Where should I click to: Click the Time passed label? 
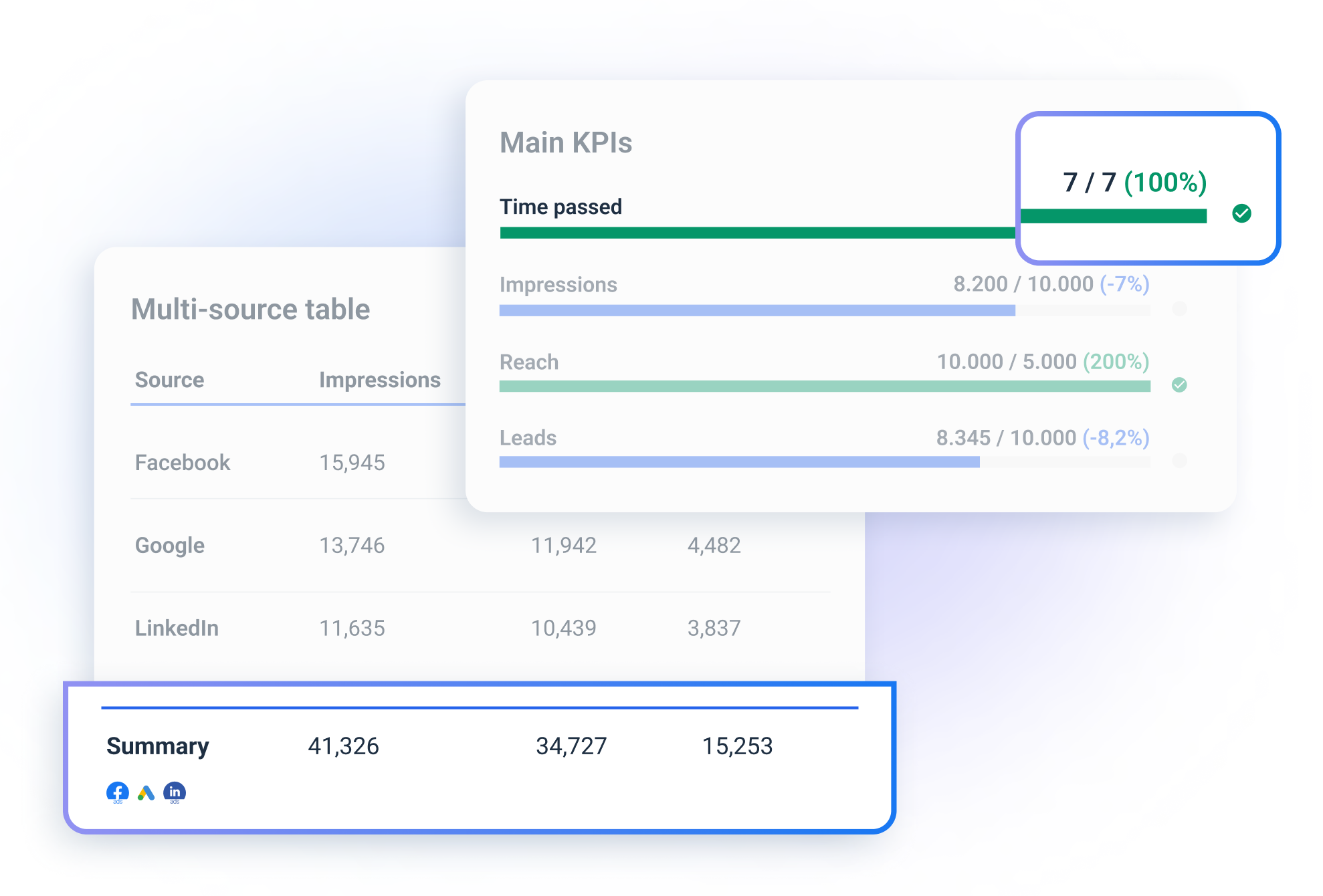(561, 207)
